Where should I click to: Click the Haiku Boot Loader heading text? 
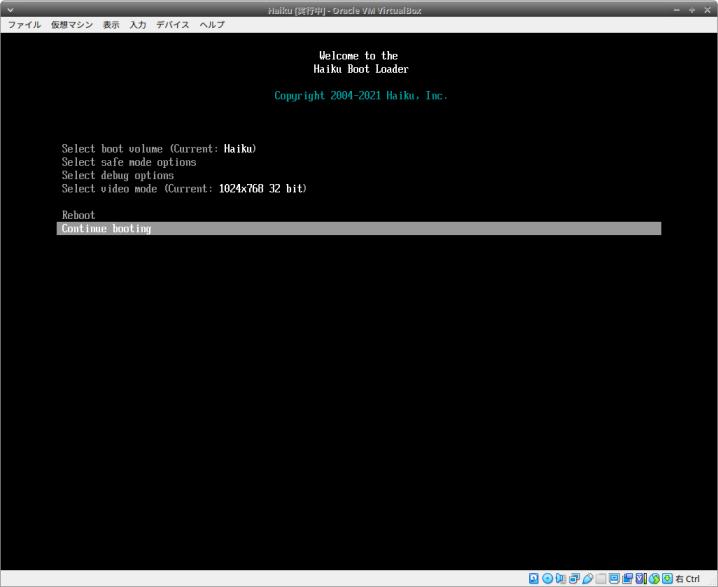click(x=361, y=69)
